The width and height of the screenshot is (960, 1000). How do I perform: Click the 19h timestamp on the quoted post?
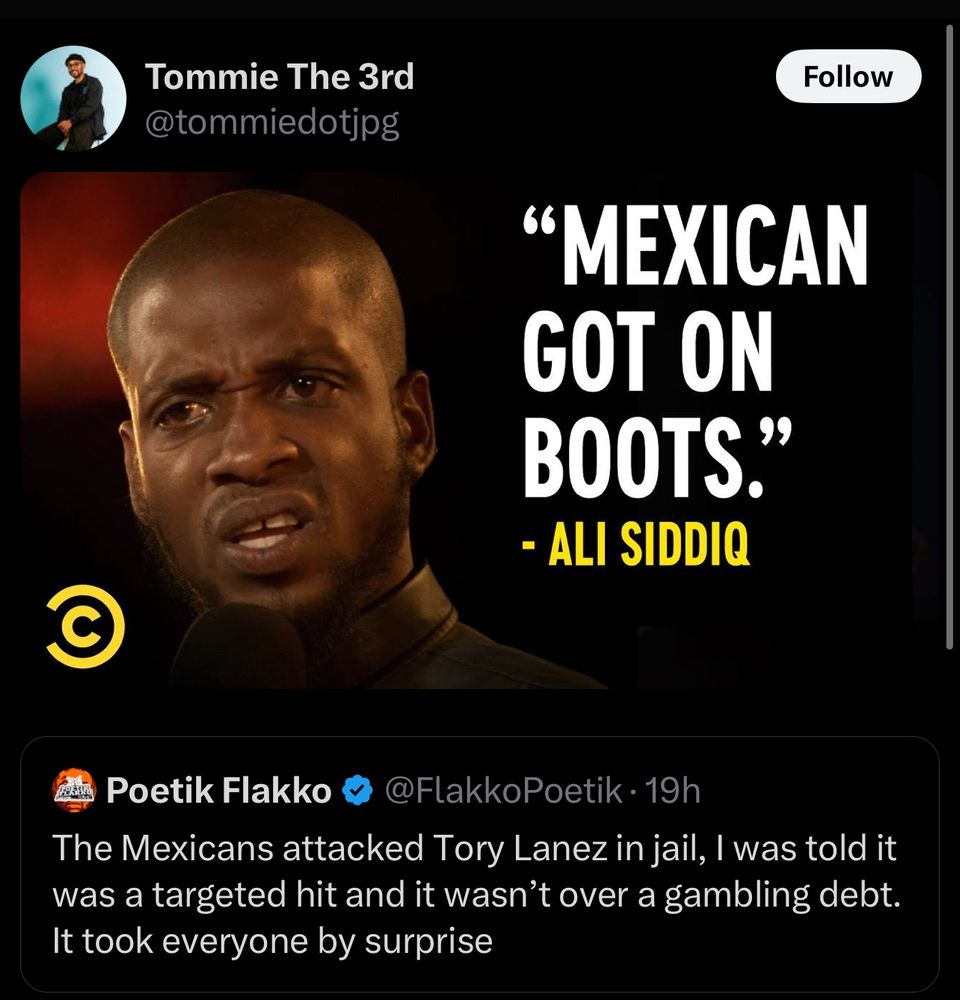pos(672,791)
